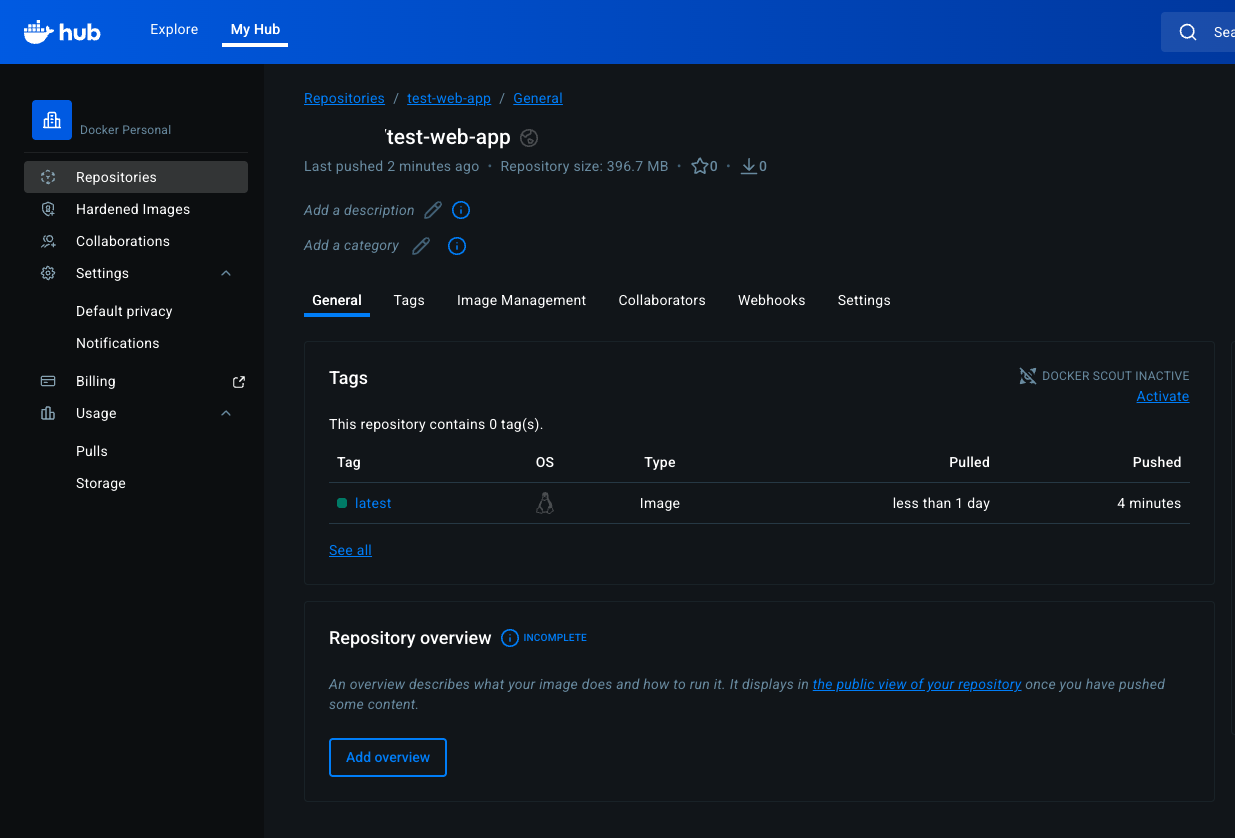Click the Docker Personal organization avatar icon
This screenshot has width=1235, height=838.
tap(52, 120)
